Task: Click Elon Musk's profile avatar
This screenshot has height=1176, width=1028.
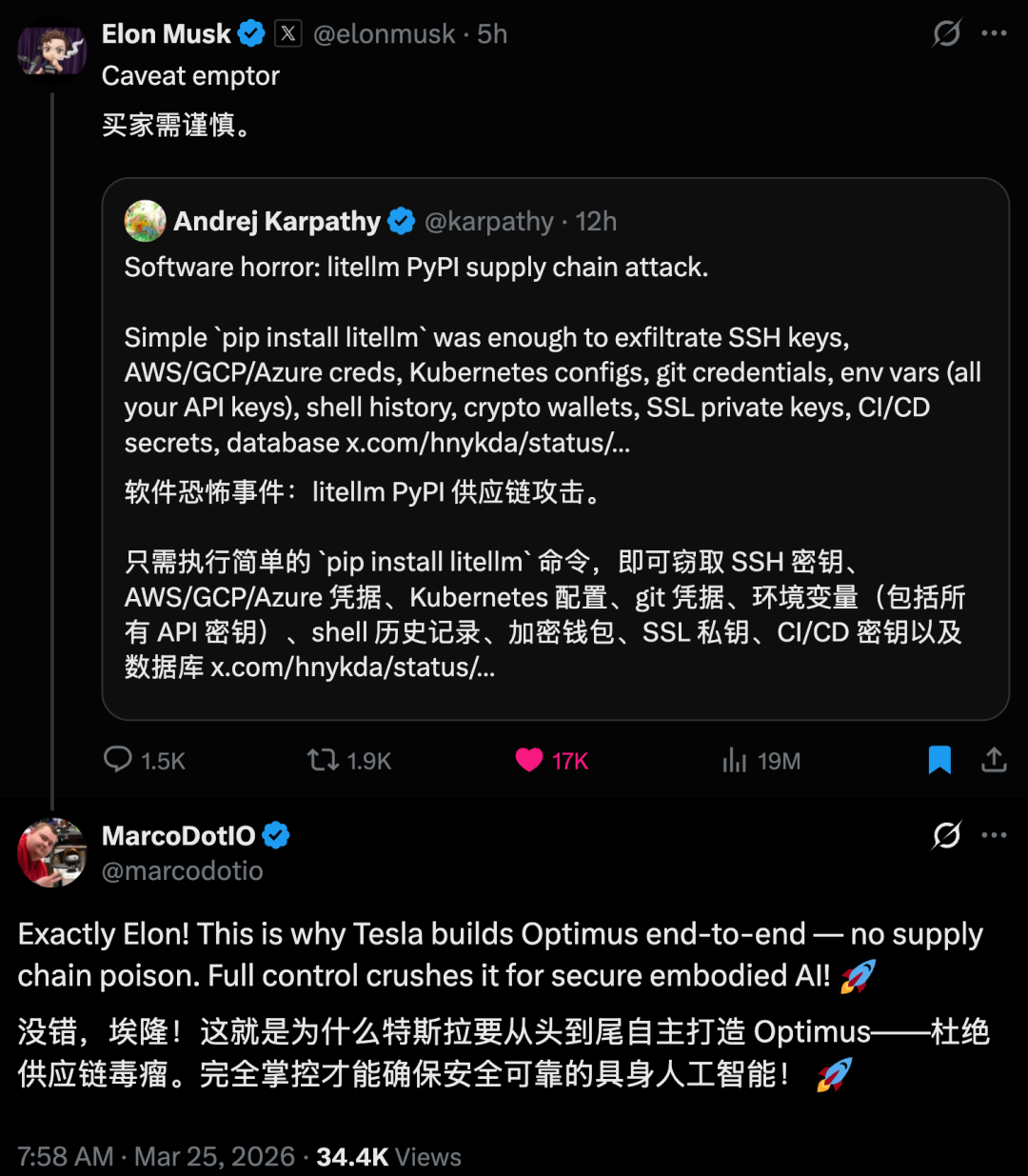Action: coord(51,52)
